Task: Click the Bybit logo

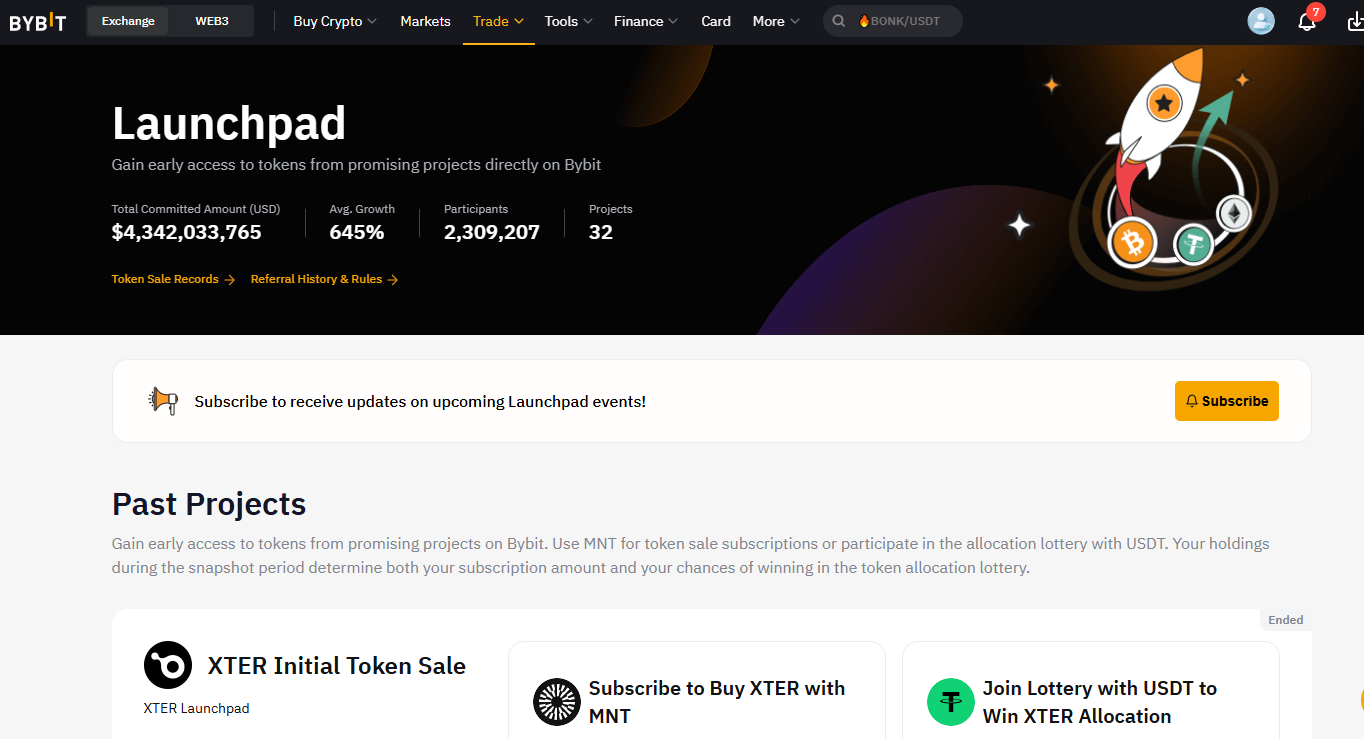Action: [38, 22]
